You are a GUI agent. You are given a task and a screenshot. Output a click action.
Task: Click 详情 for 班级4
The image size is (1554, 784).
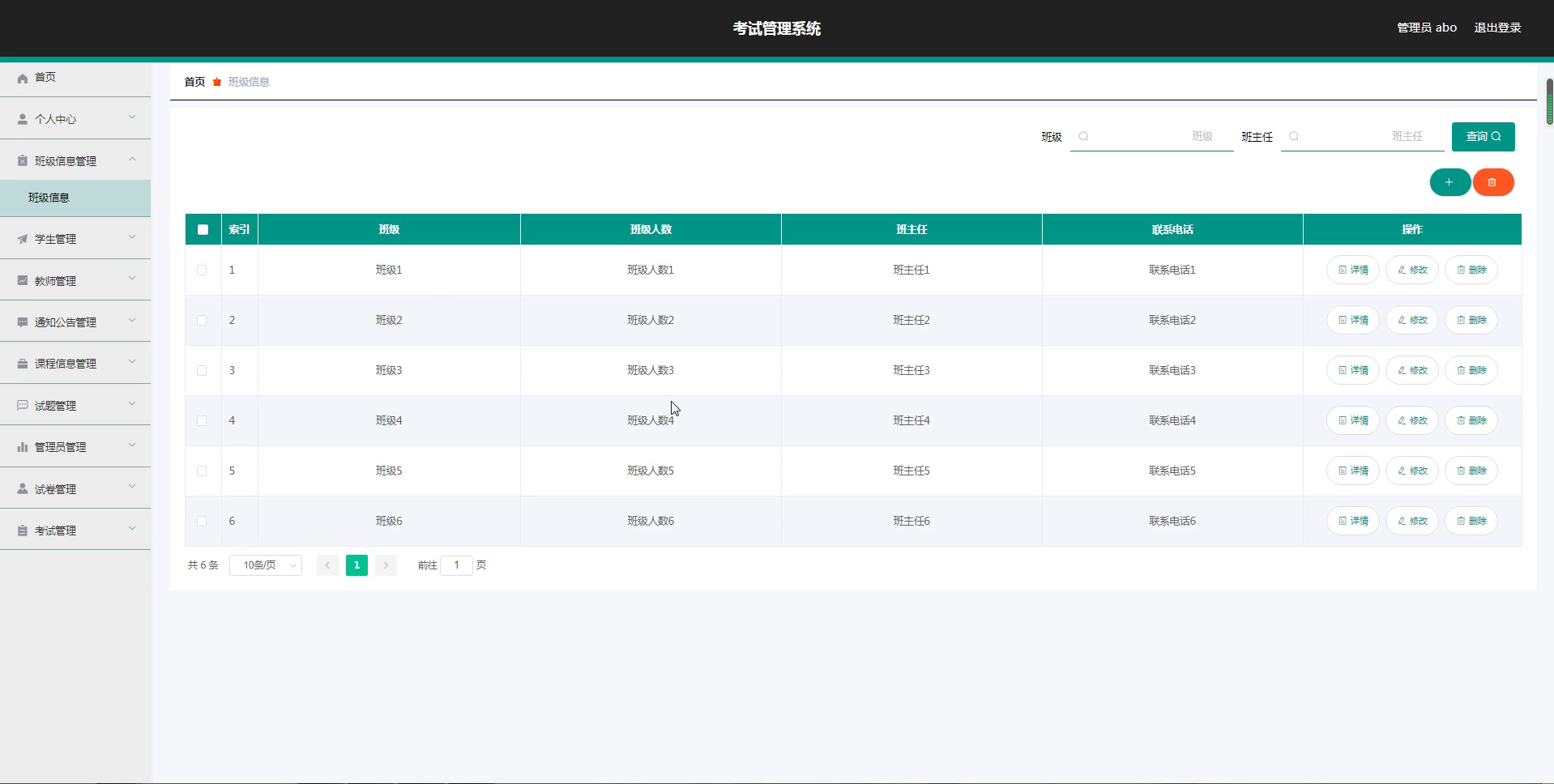point(1352,420)
